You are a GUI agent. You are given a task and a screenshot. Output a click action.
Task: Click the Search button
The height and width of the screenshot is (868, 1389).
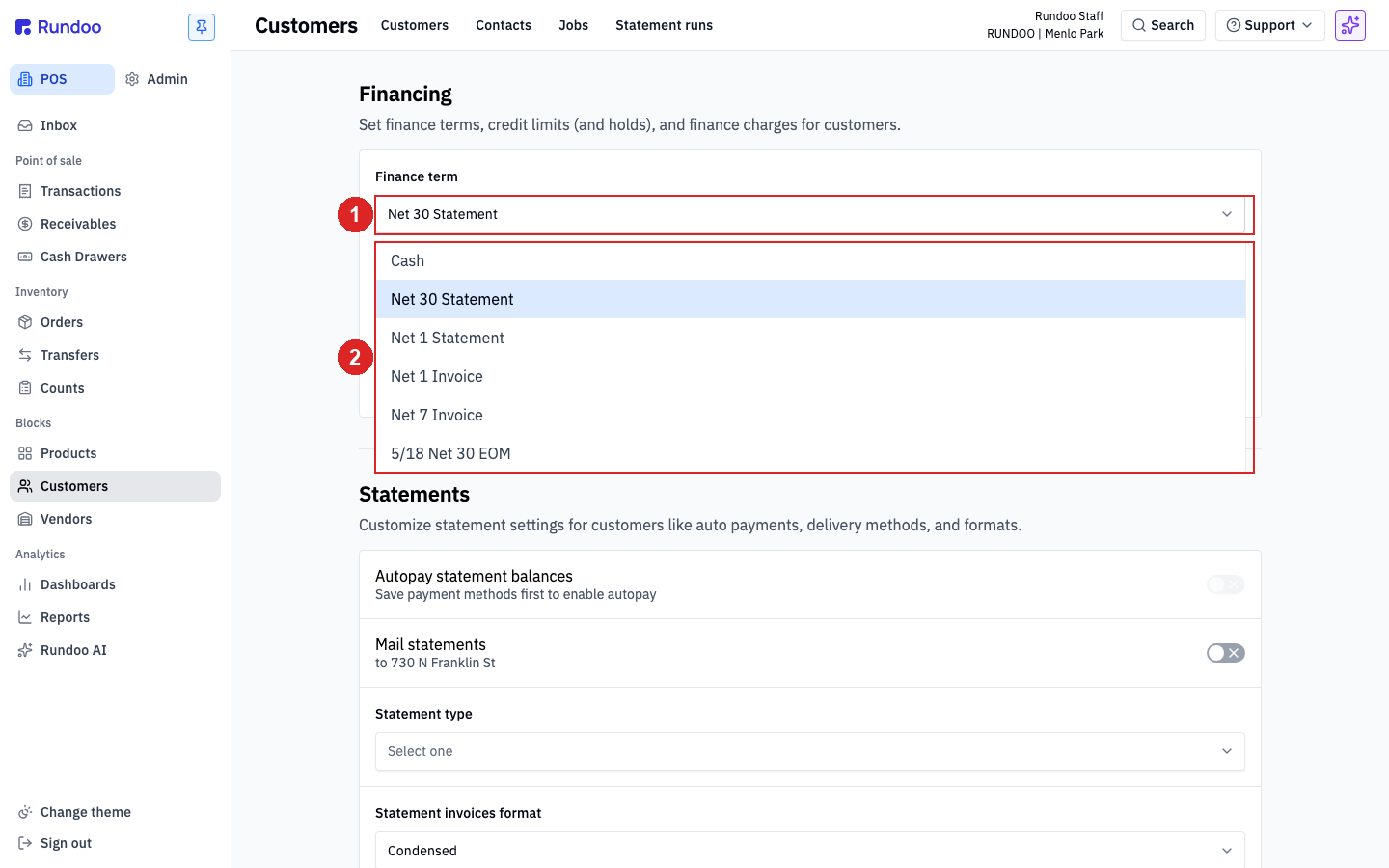(x=1163, y=25)
